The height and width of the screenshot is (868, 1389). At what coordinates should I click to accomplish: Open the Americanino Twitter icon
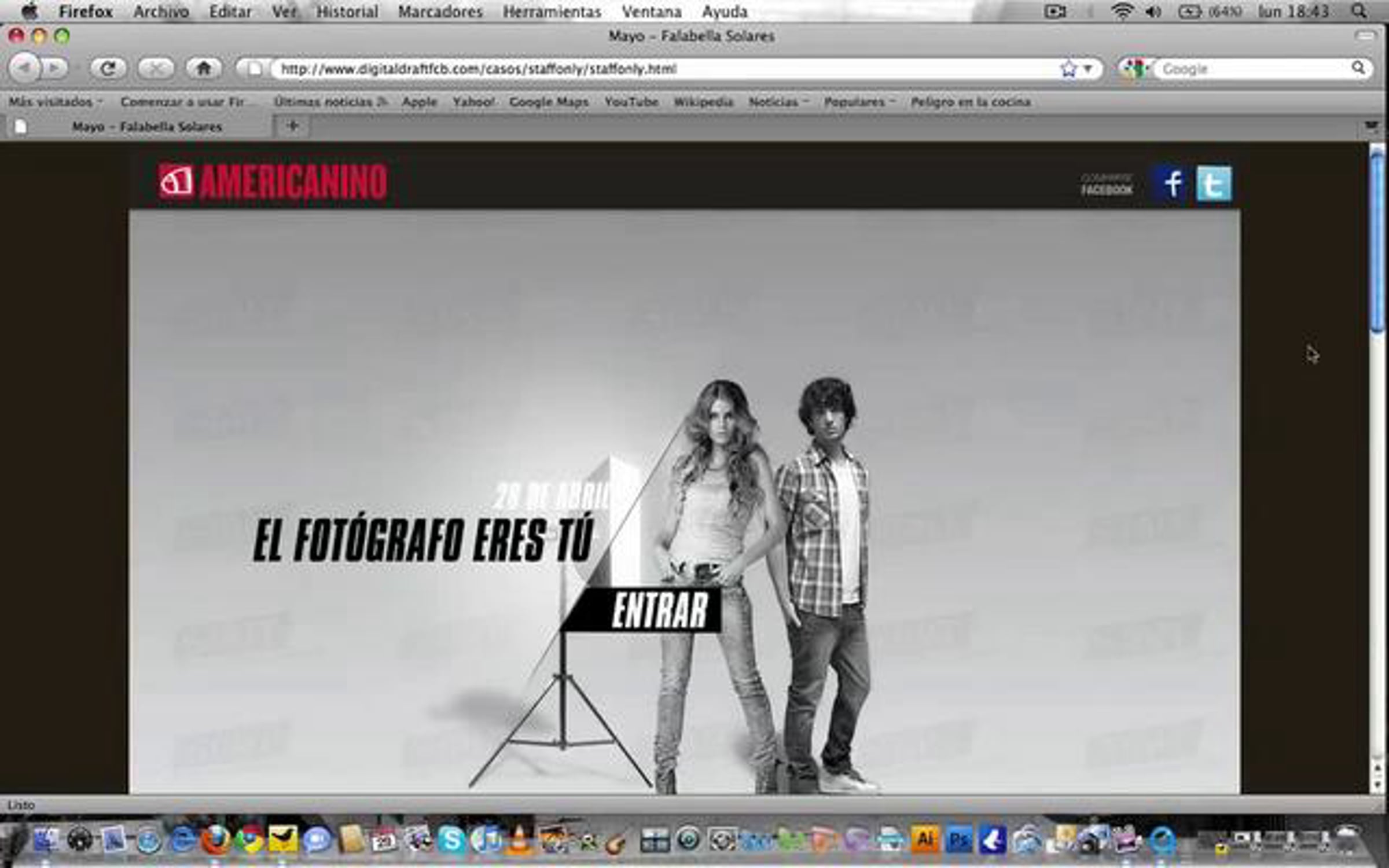(1214, 184)
